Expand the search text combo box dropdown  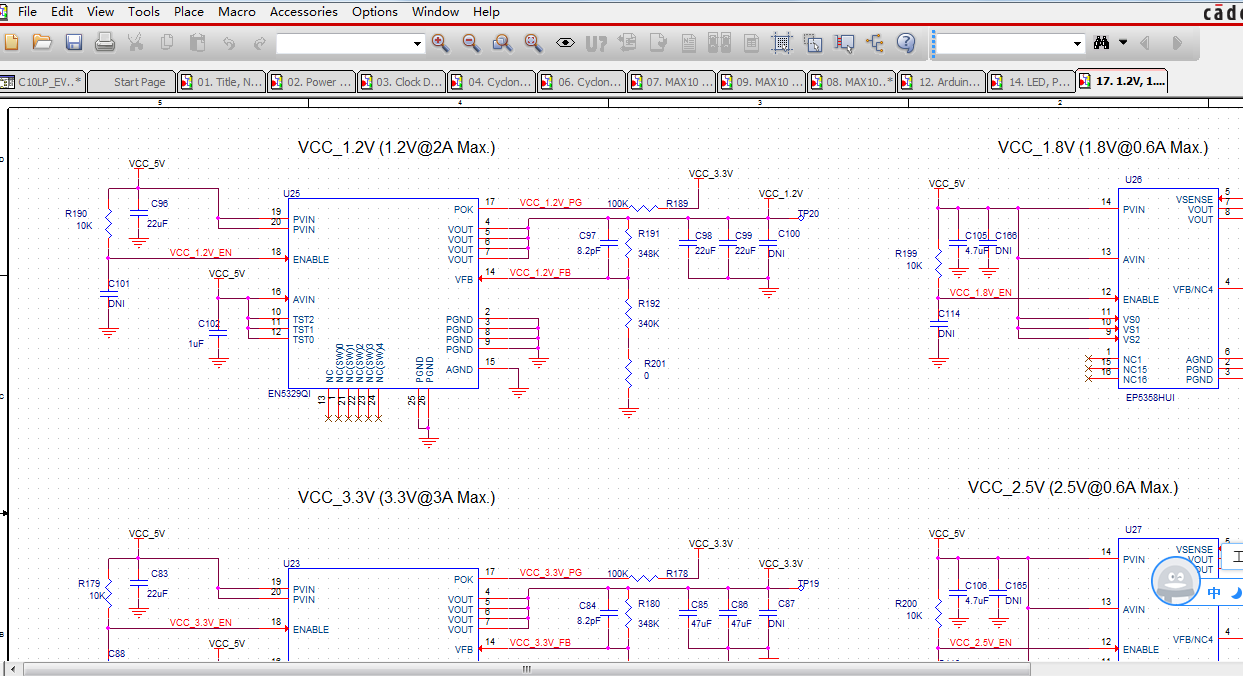(1077, 44)
